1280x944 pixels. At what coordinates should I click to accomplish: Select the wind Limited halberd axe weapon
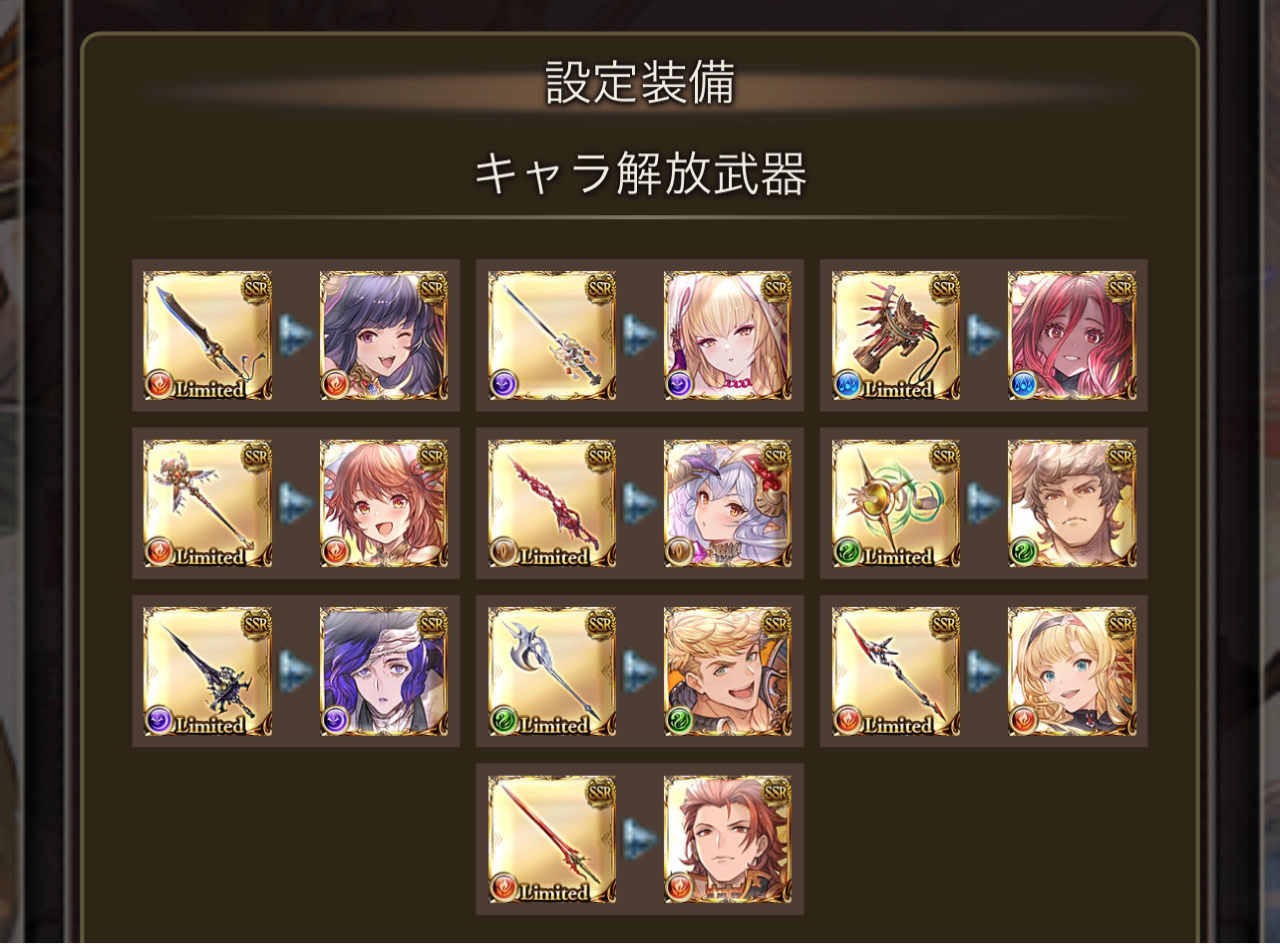pyautogui.click(x=552, y=672)
